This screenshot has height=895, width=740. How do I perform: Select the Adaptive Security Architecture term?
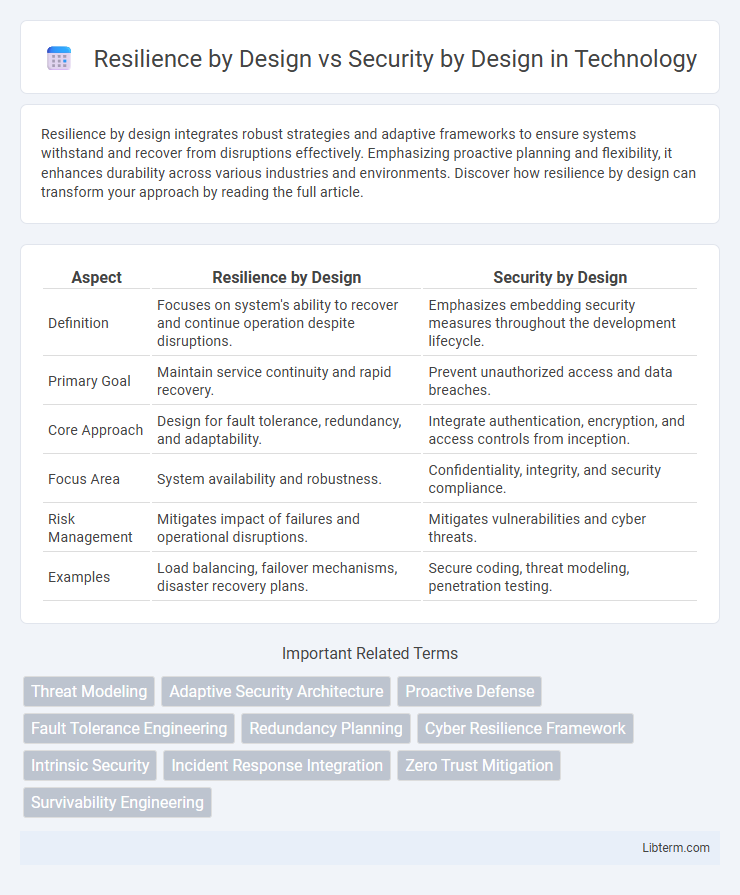(276, 691)
